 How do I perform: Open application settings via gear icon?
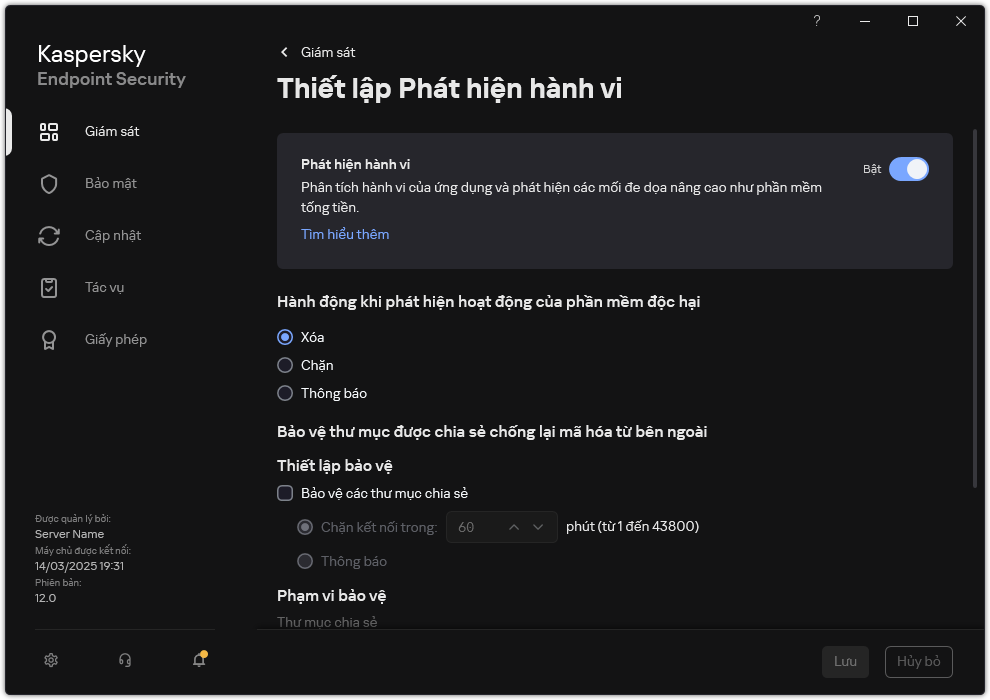(50, 660)
